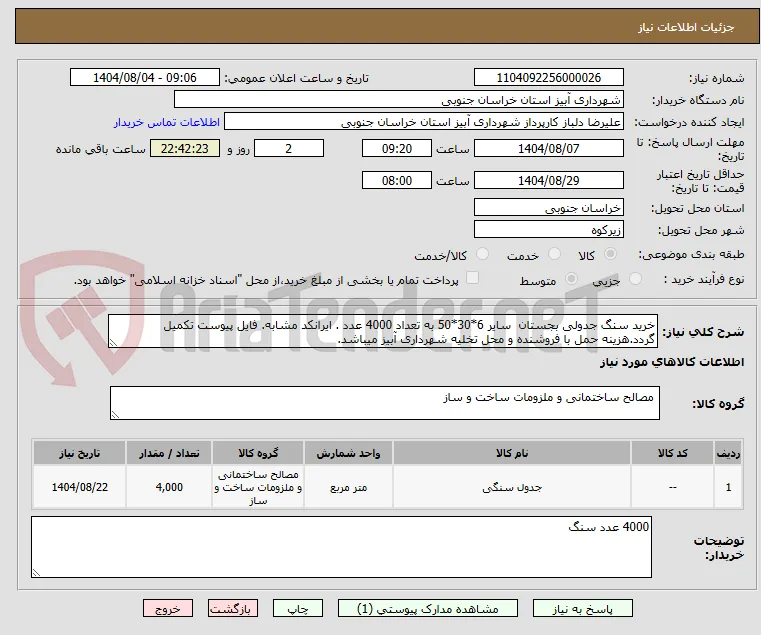Click the مصالح ساختمانی table group cell
The height and width of the screenshot is (635, 761).
pos(258,487)
